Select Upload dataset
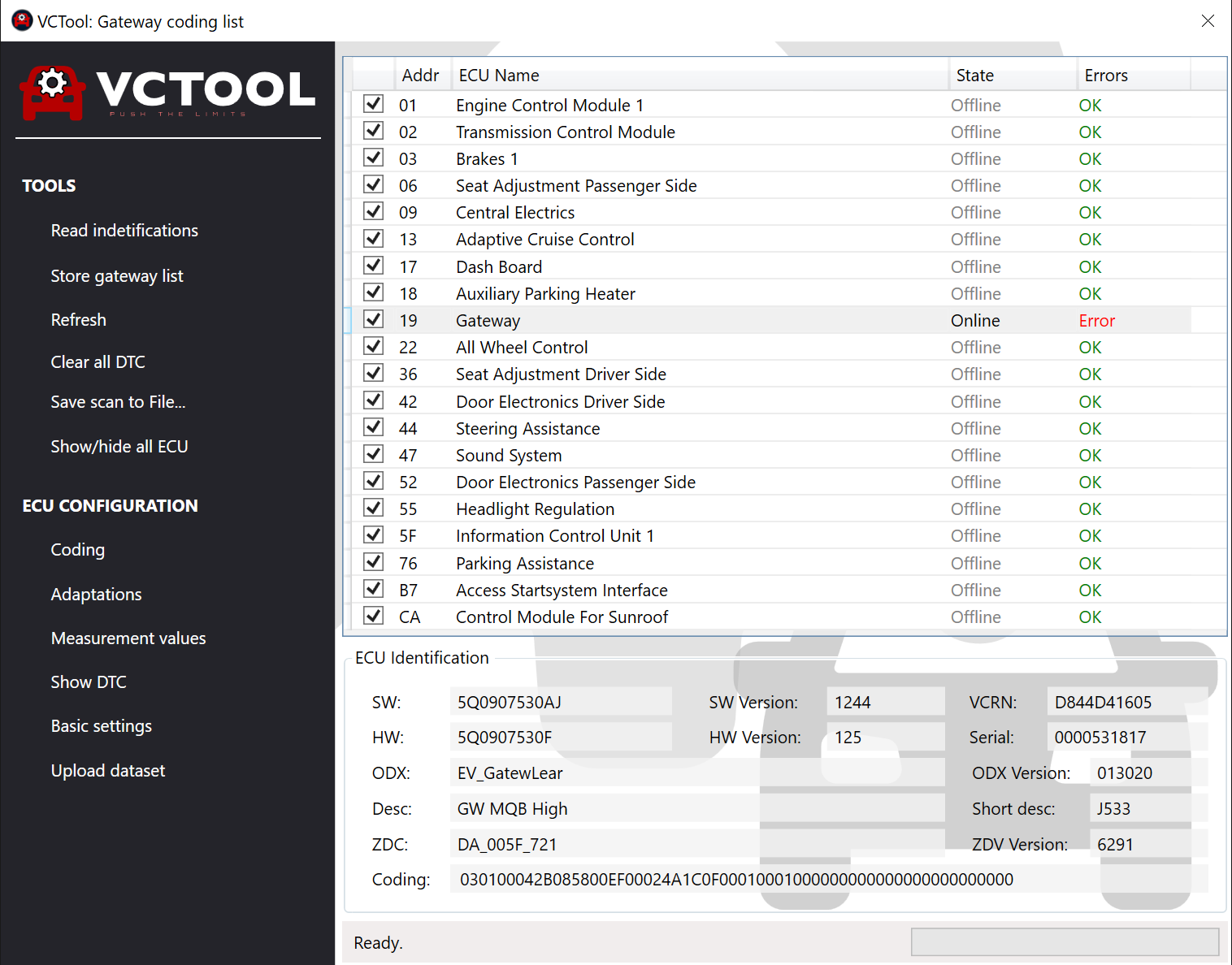Image resolution: width=1232 pixels, height=965 pixels. [x=107, y=770]
